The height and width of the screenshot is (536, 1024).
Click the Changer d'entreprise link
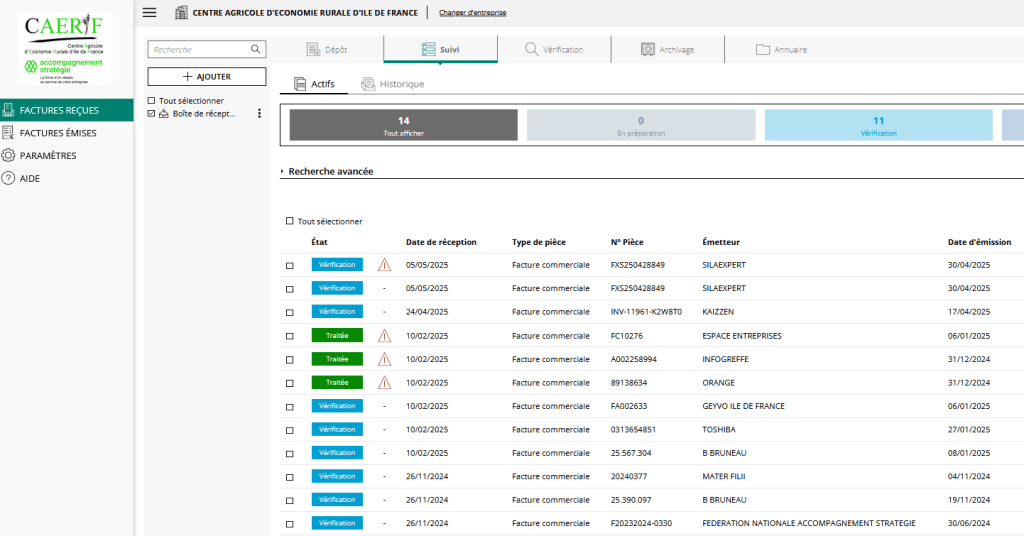coord(472,12)
